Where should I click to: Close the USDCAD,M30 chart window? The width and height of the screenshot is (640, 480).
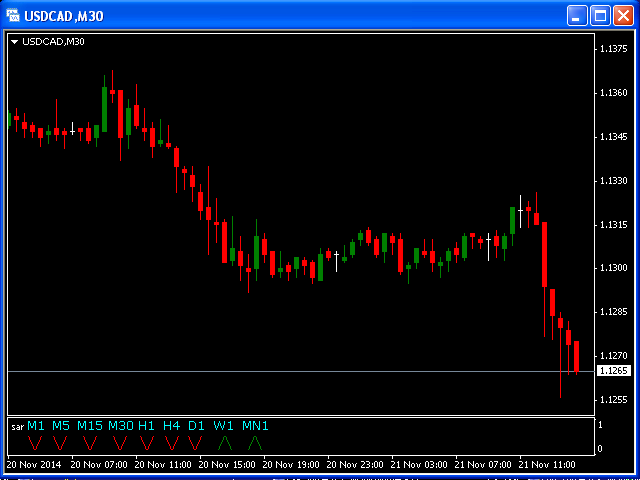[623, 16]
